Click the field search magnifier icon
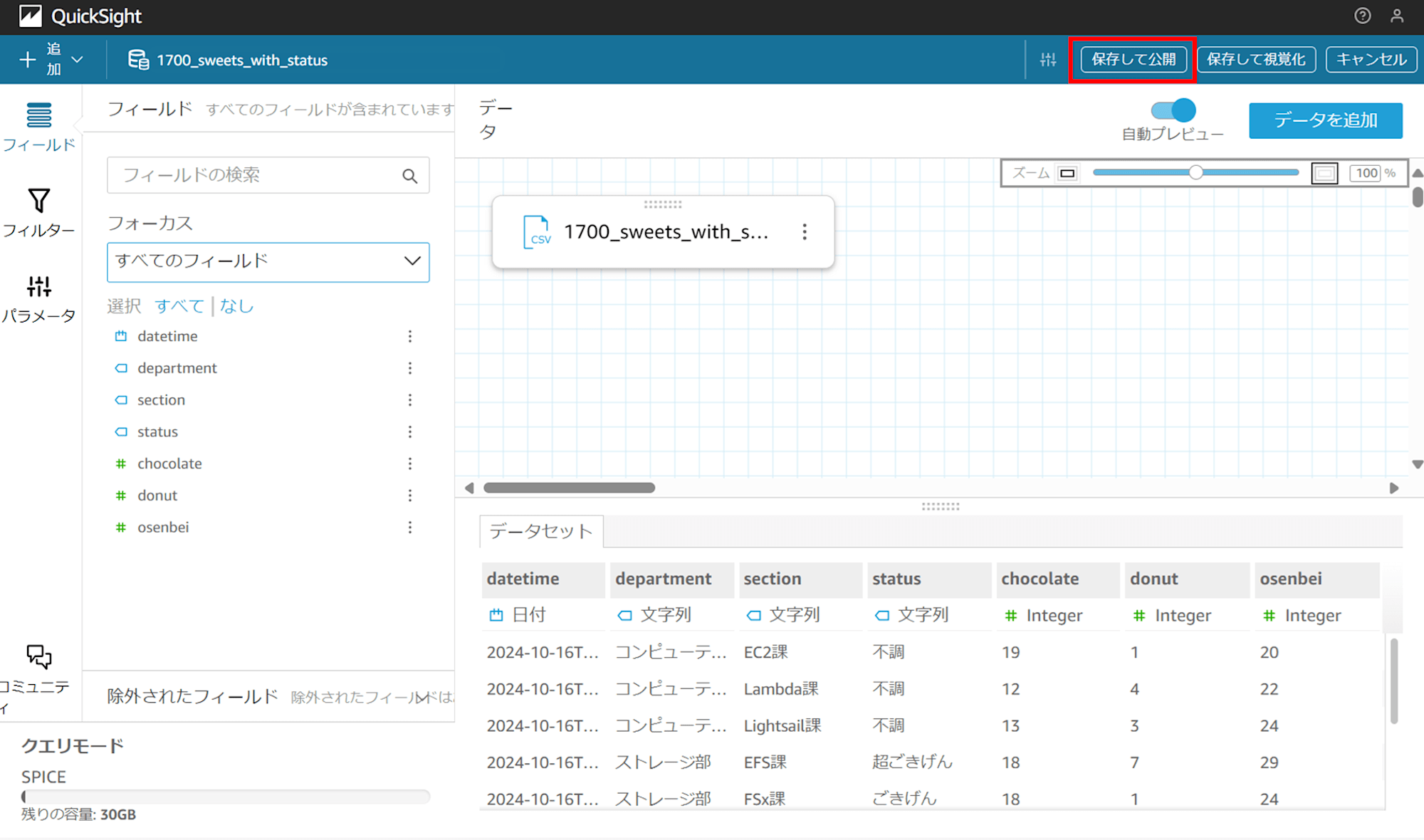This screenshot has width=1424, height=840. [x=409, y=176]
